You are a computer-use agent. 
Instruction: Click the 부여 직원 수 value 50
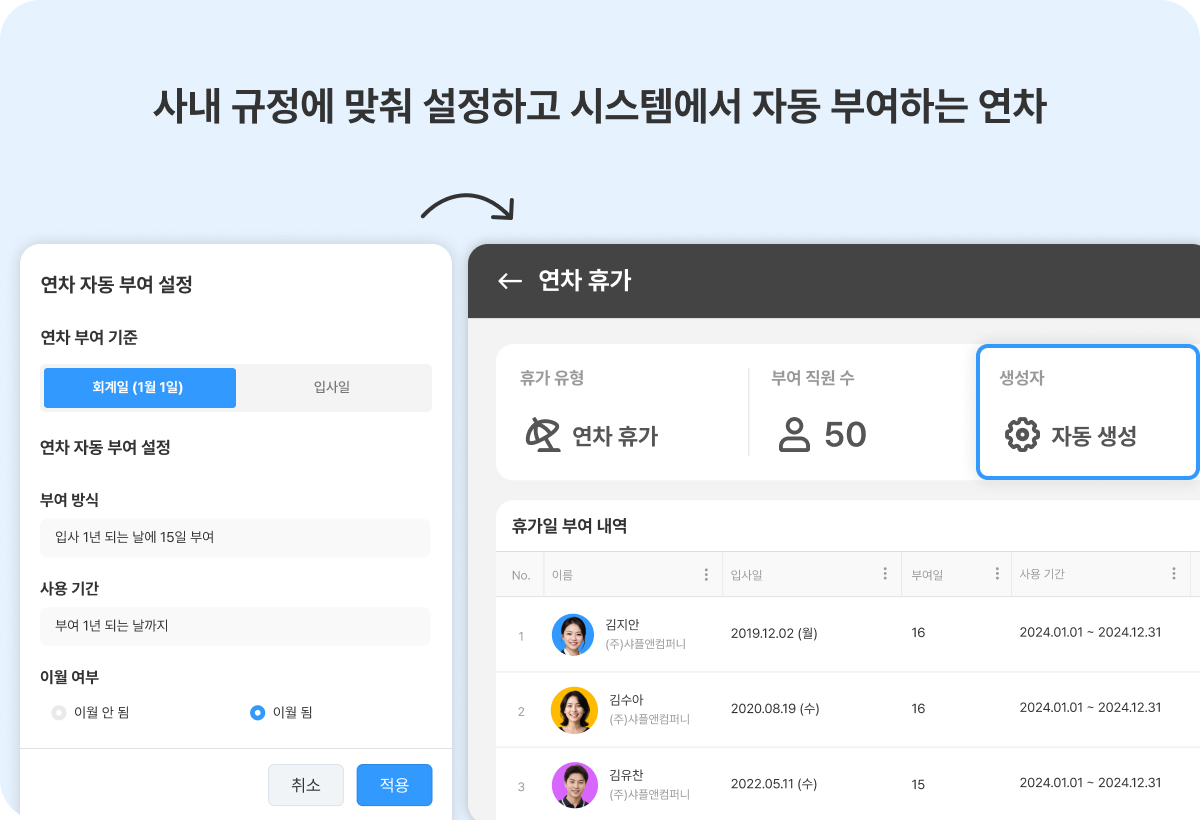[x=845, y=435]
